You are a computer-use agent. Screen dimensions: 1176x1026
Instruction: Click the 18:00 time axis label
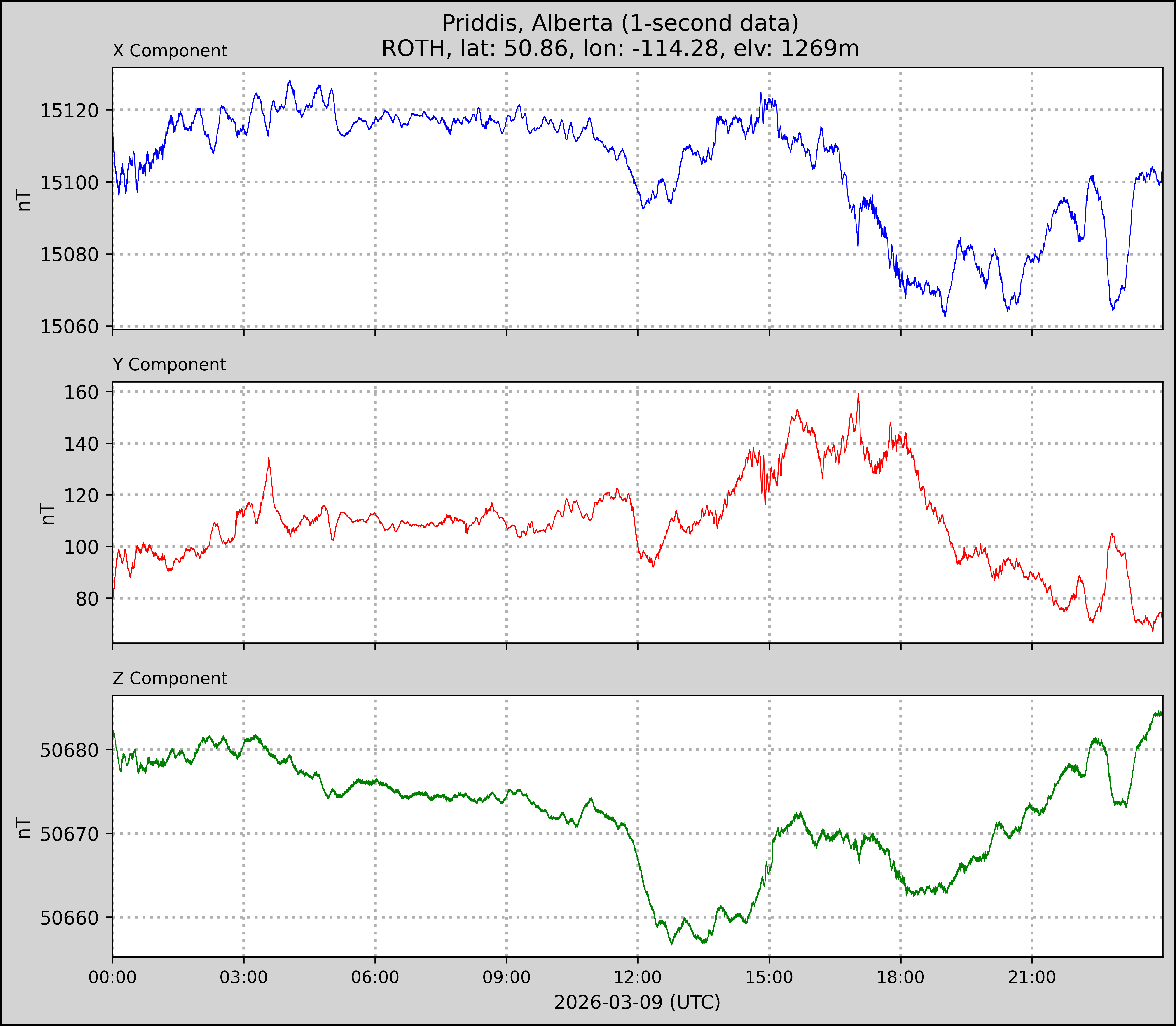(x=901, y=977)
